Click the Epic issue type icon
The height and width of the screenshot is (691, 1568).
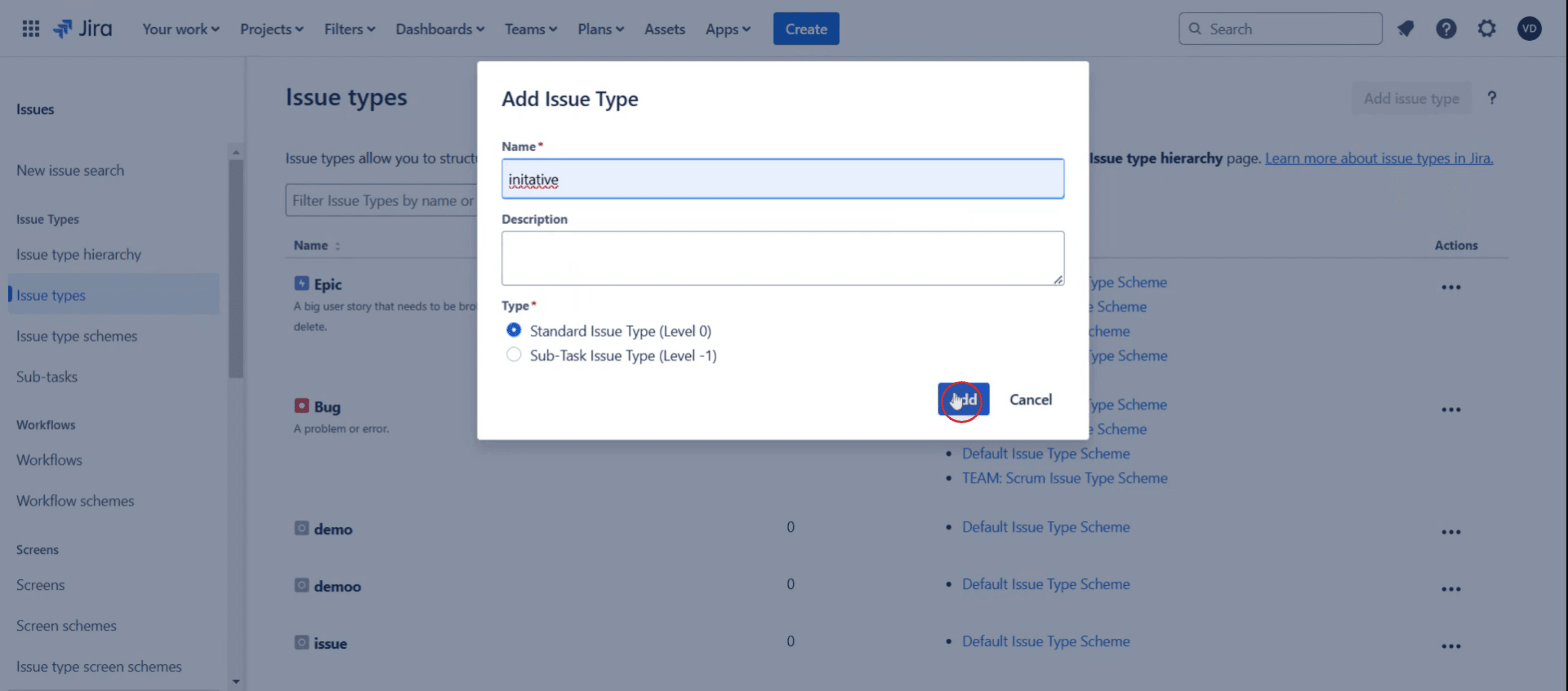(301, 284)
